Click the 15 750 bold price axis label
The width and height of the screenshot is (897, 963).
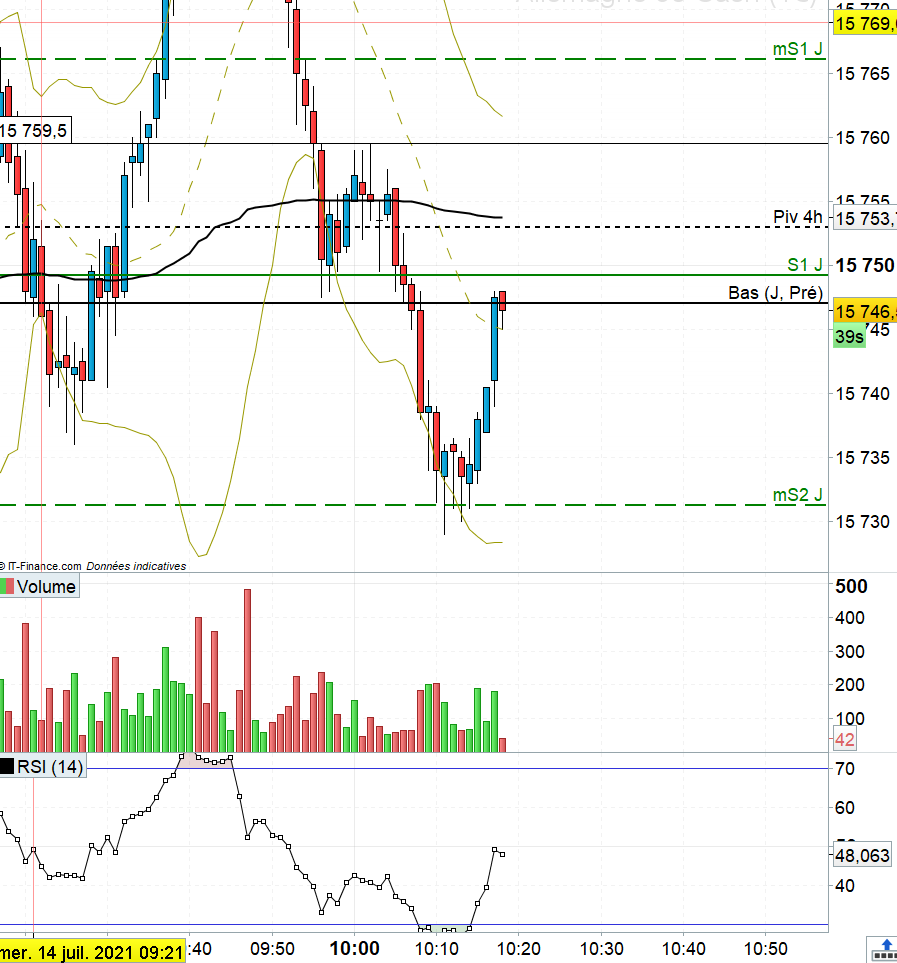[864, 265]
